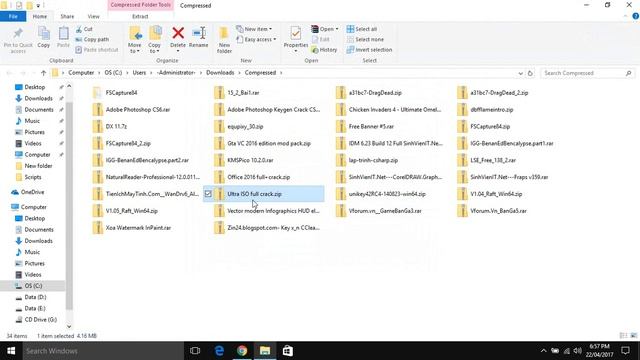
Task: Select the Scripts folder in navigation pane
Action: (x=33, y=177)
